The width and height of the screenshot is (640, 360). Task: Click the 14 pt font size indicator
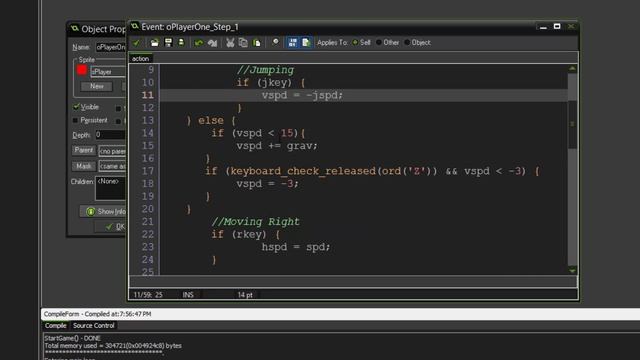[245, 295]
